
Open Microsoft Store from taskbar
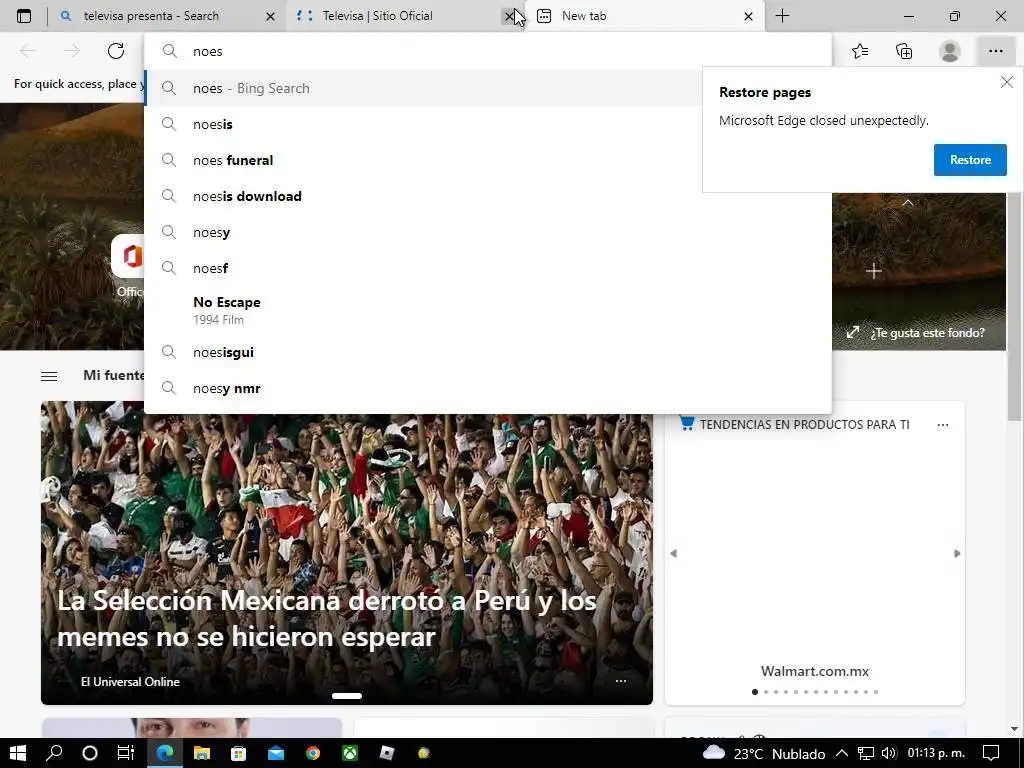click(x=238, y=753)
